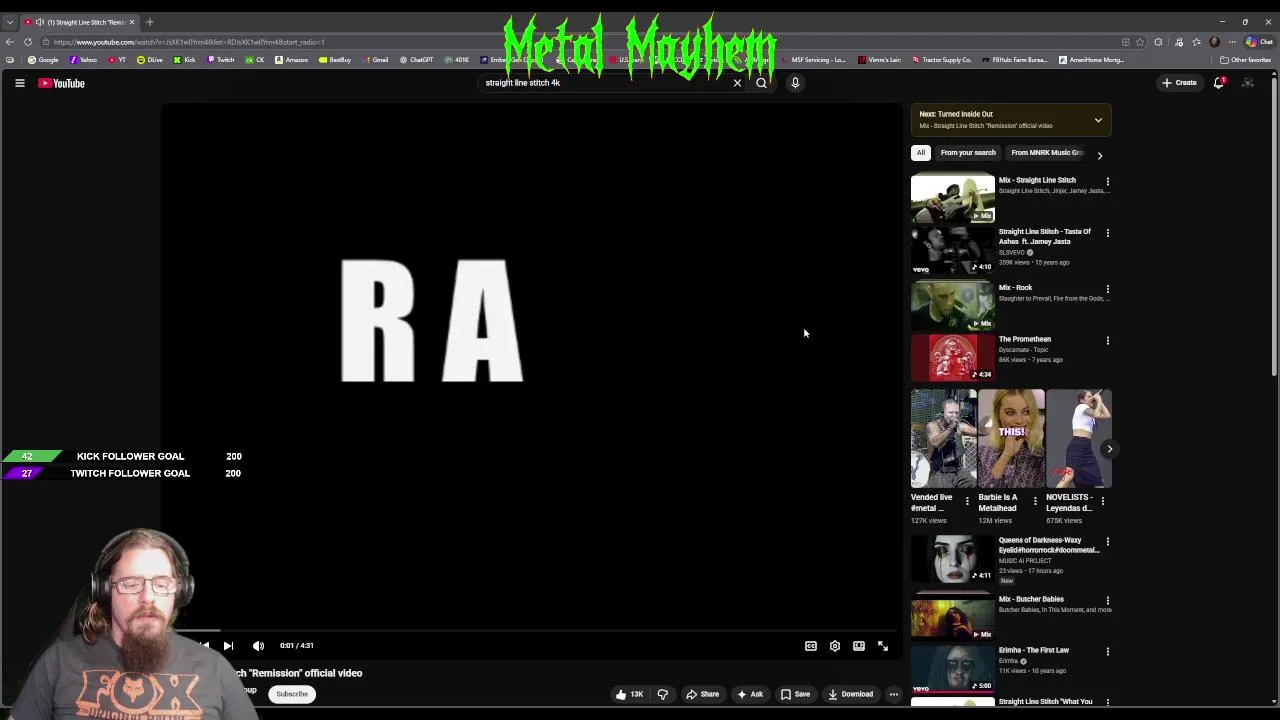Open the Mix - Rock thumbnail
The height and width of the screenshot is (720, 1280).
[953, 305]
